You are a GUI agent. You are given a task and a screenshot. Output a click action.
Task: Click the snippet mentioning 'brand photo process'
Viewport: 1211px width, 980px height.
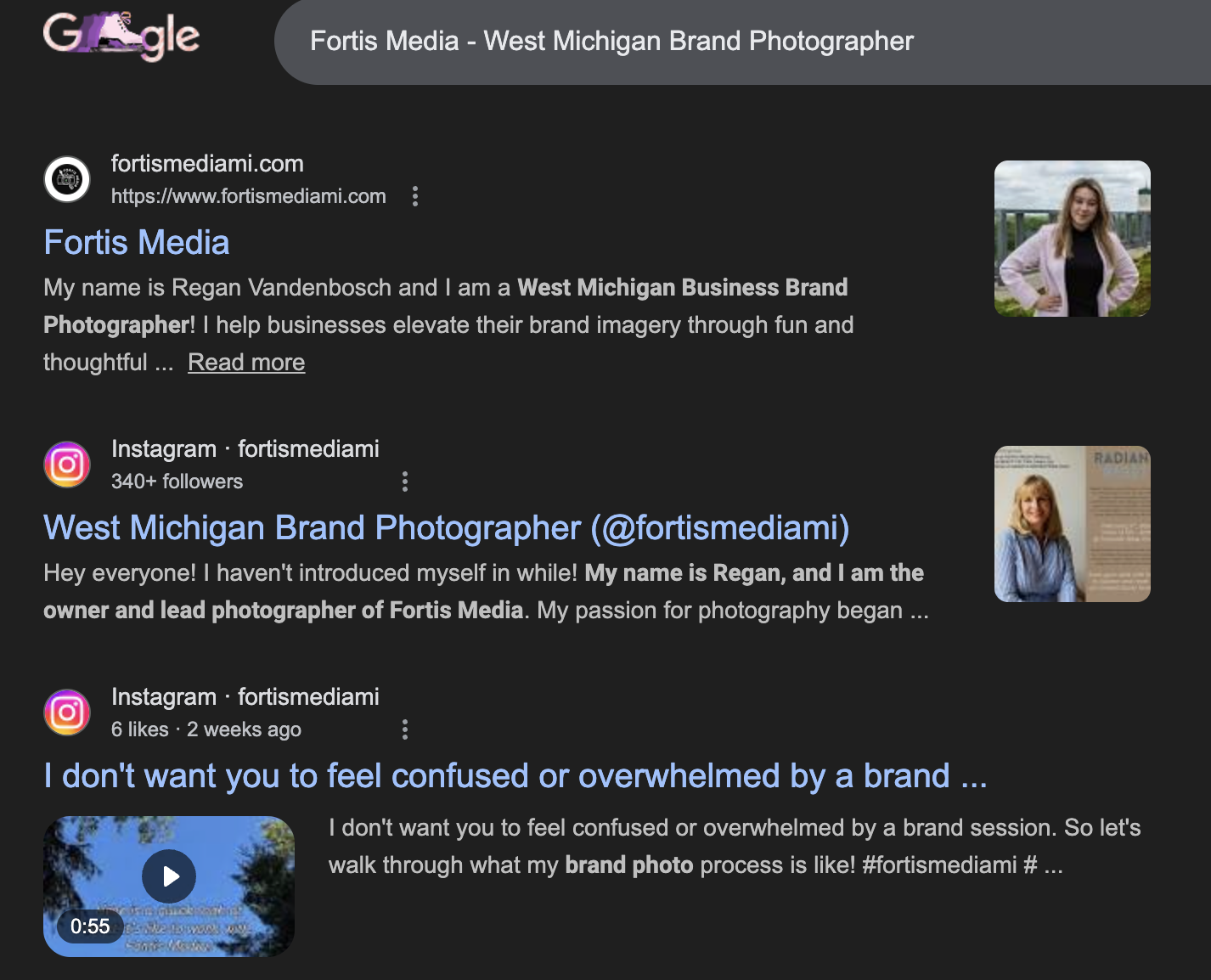[x=735, y=847]
